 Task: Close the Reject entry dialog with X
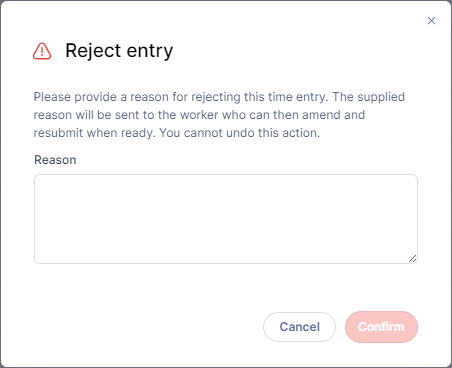431,21
